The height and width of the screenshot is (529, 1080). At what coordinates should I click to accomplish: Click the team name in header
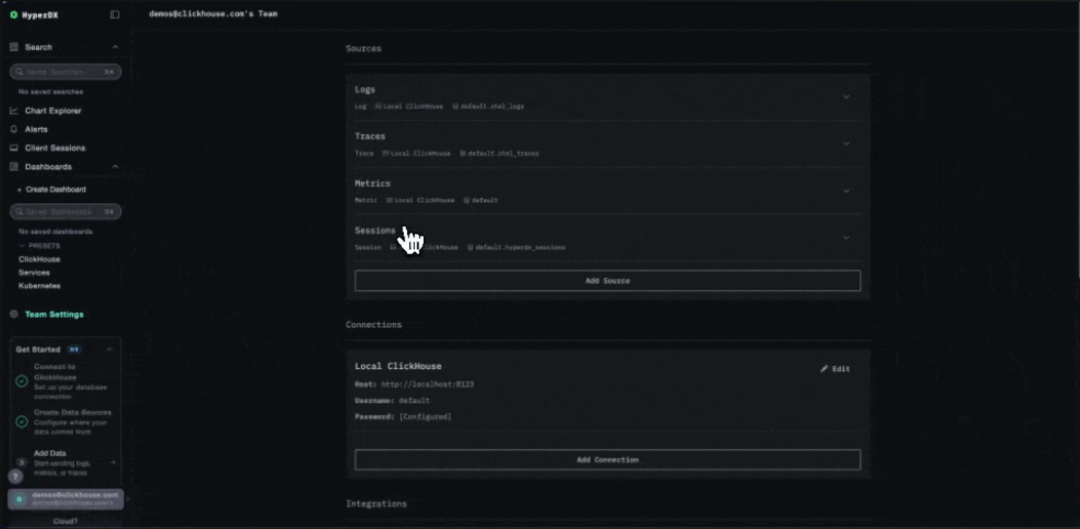[214, 13]
